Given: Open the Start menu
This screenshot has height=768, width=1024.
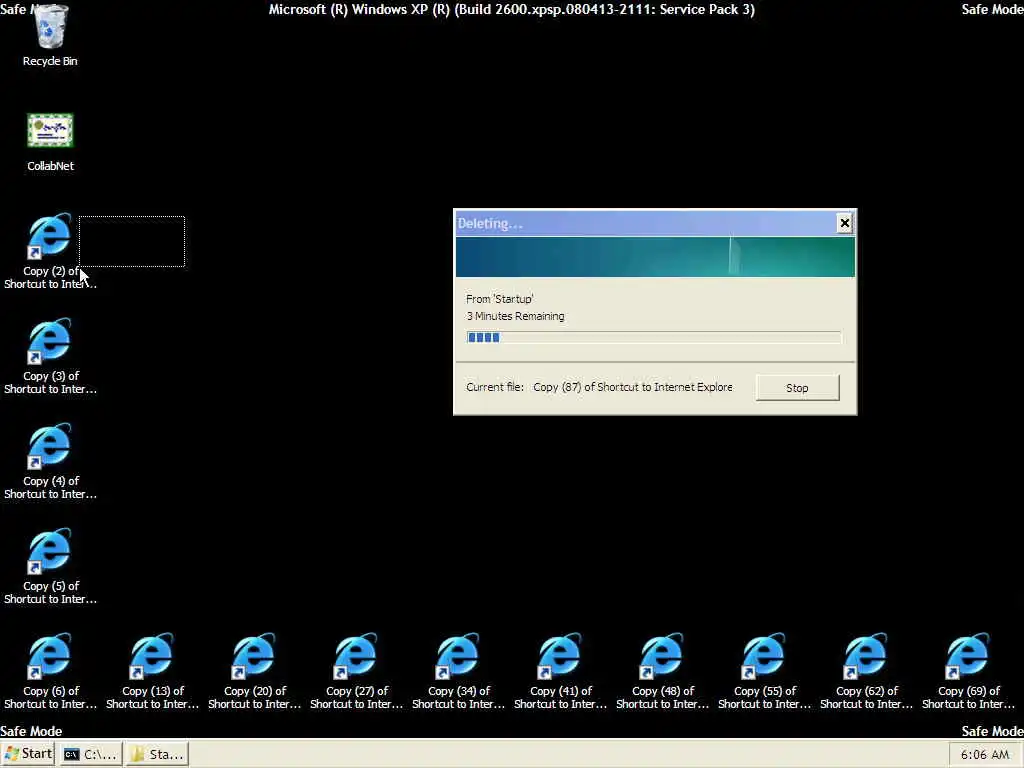Looking at the screenshot, I should (x=29, y=754).
